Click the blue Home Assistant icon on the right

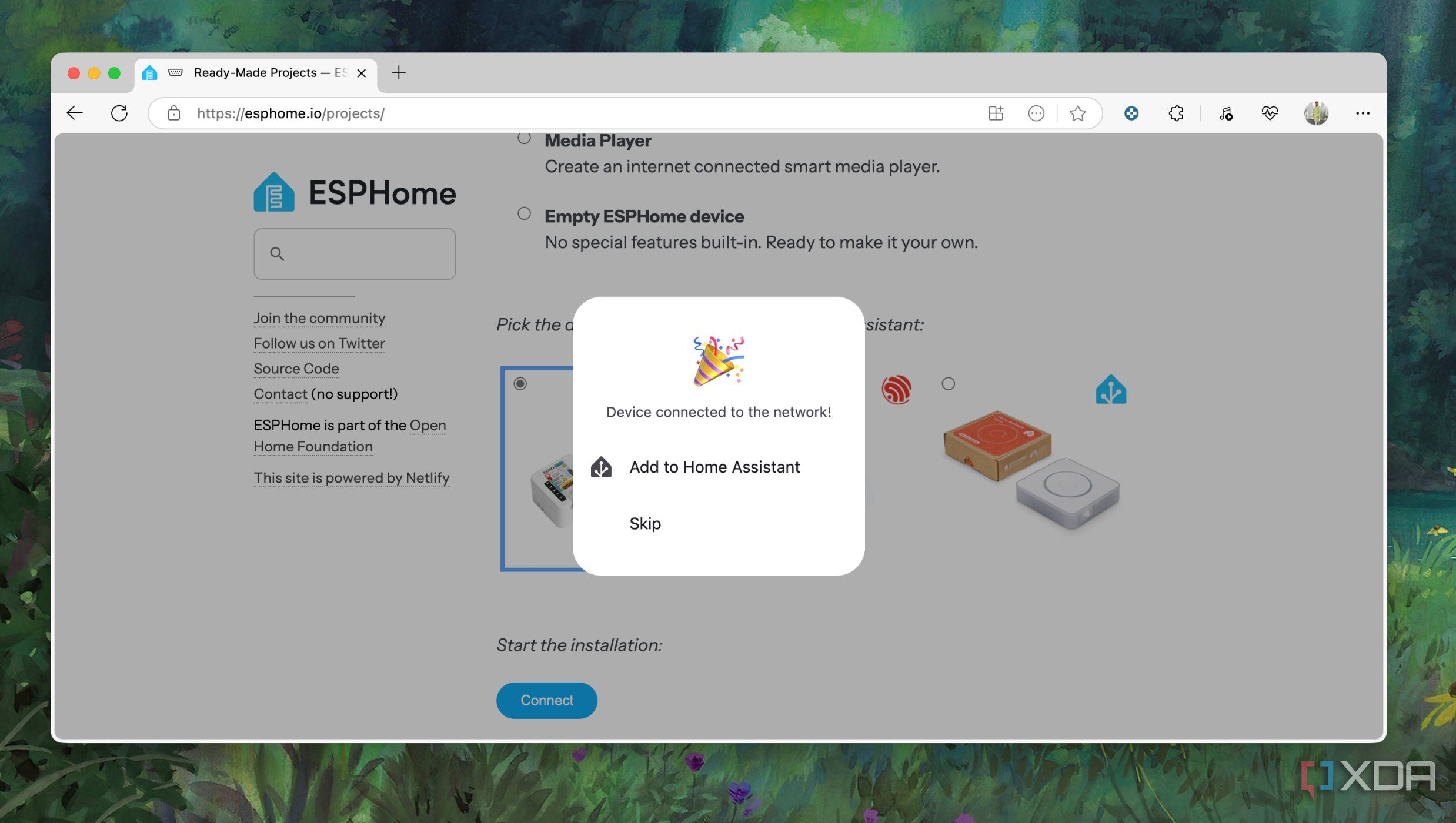coord(1110,389)
